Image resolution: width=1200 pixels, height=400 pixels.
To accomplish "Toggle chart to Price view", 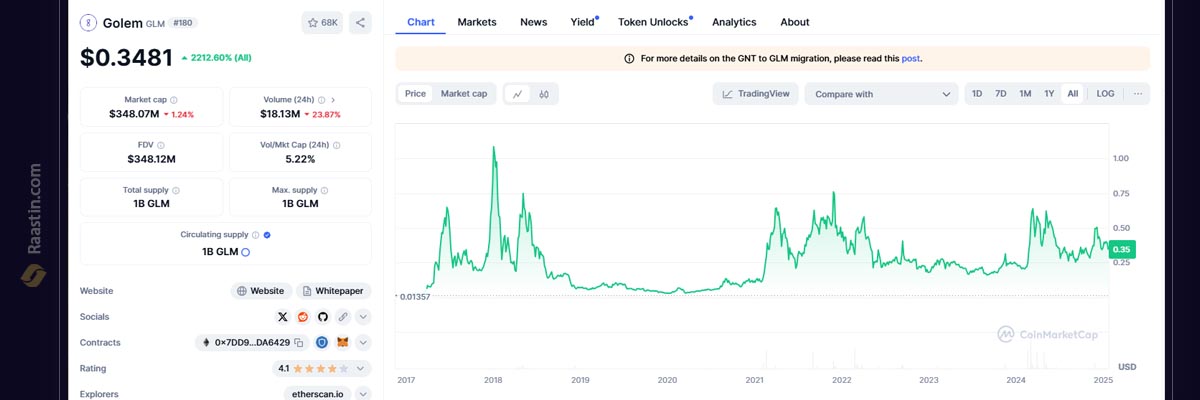I will coord(415,94).
